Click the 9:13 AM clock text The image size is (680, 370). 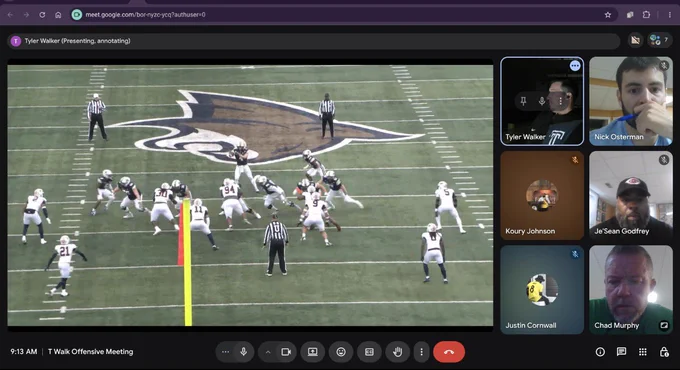click(24, 352)
